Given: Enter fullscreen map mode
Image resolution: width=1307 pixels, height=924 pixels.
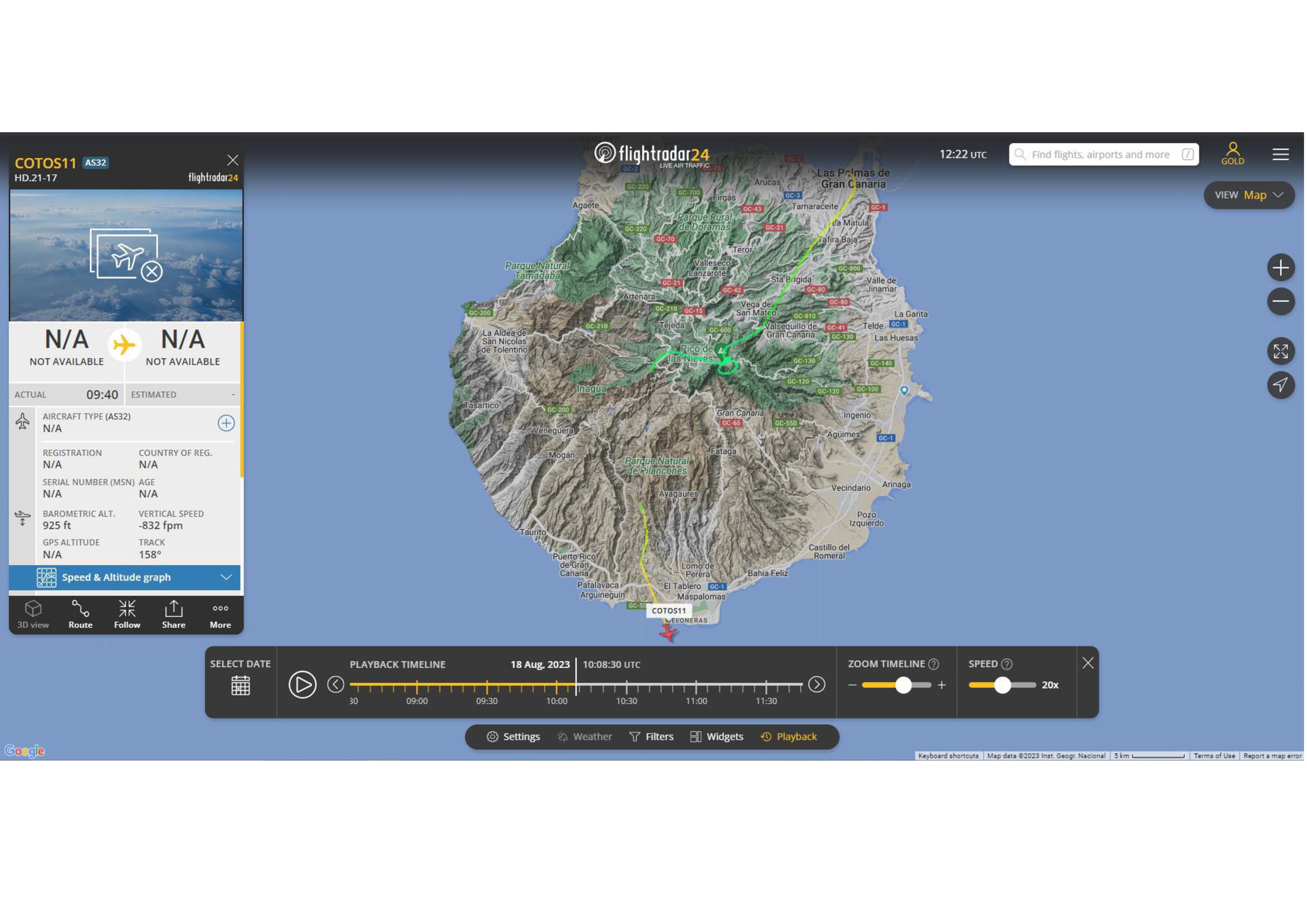Looking at the screenshot, I should click(1281, 352).
